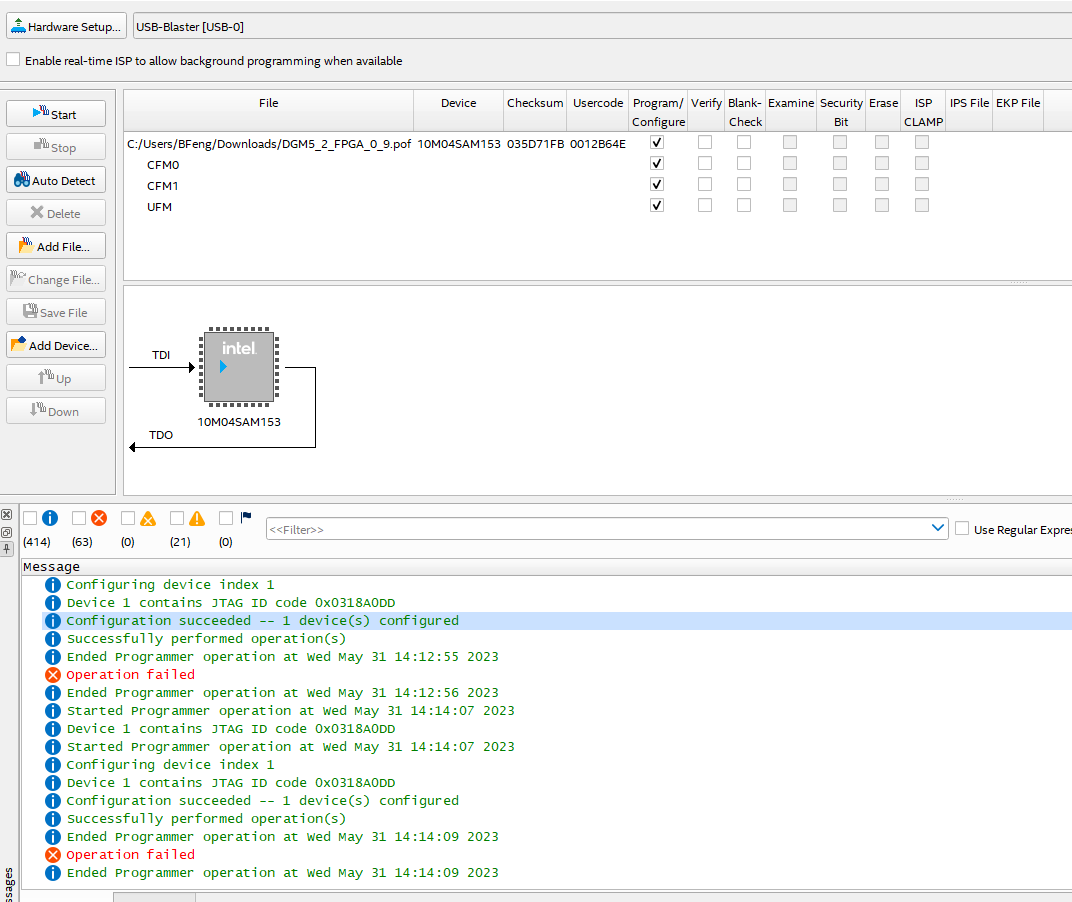Screen dimensions: 1072x902
Task: Click the float Messages panel icon
Action: 6,532
